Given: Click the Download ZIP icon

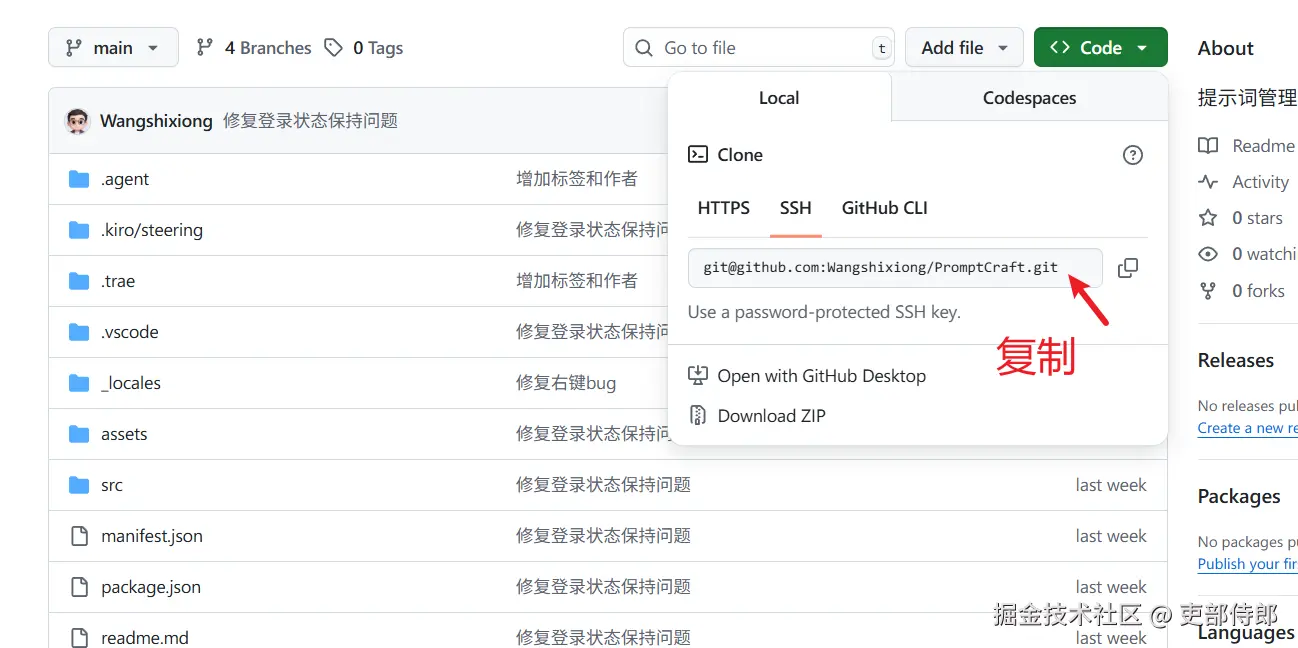Looking at the screenshot, I should click(x=698, y=416).
